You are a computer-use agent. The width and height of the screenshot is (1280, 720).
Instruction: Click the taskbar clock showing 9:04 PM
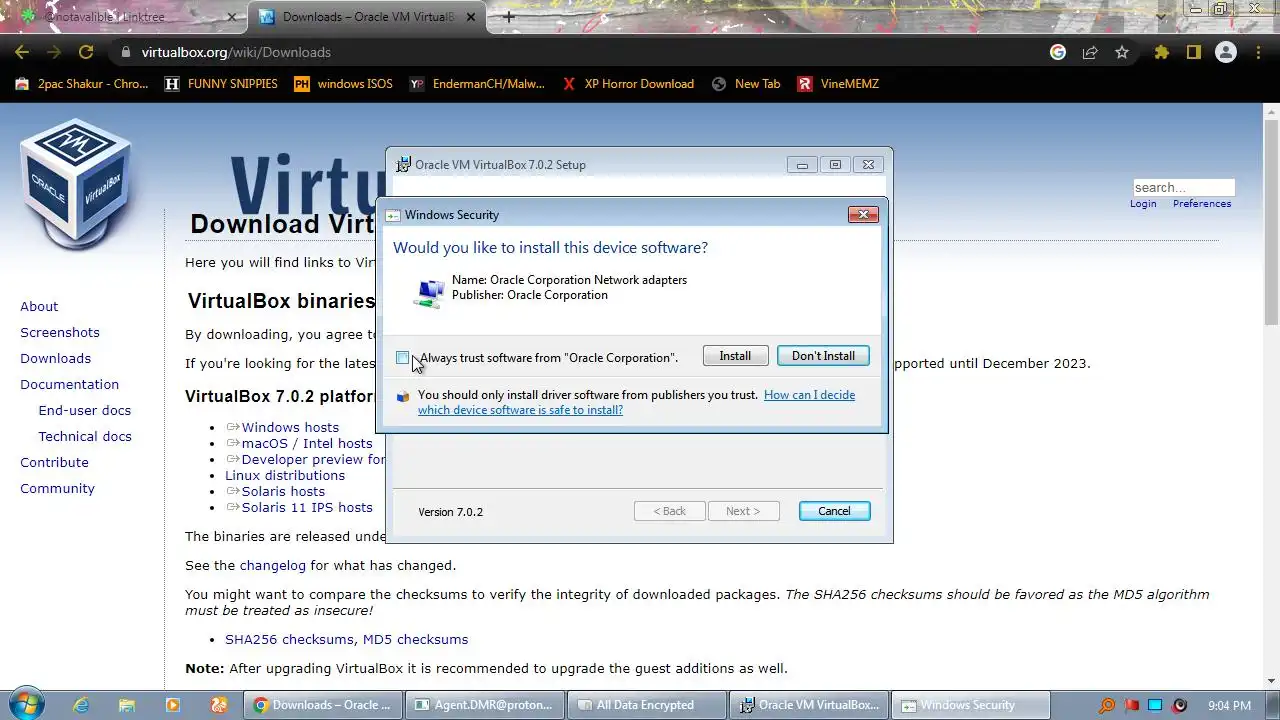pos(1229,705)
